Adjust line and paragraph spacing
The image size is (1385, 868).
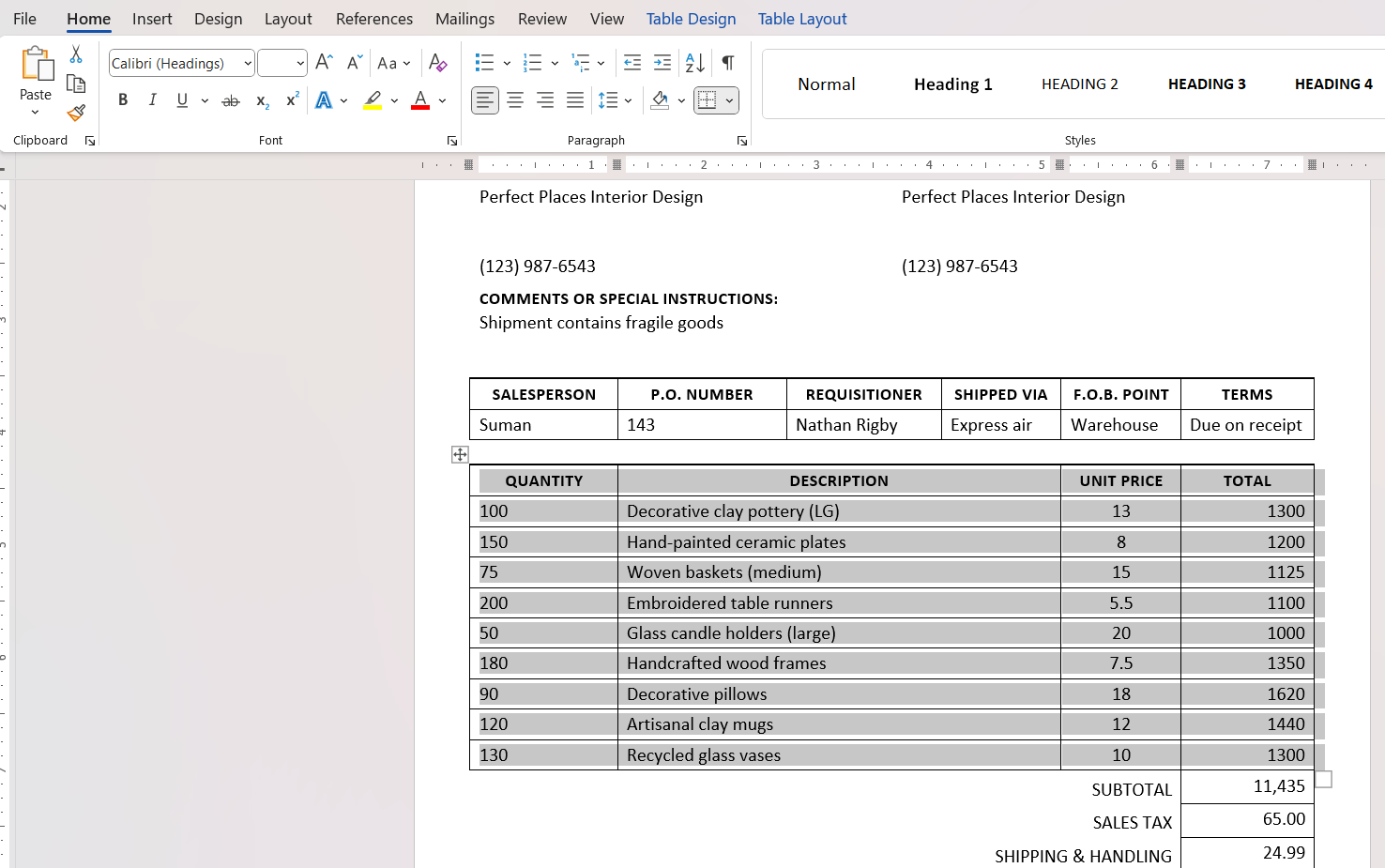[x=608, y=100]
